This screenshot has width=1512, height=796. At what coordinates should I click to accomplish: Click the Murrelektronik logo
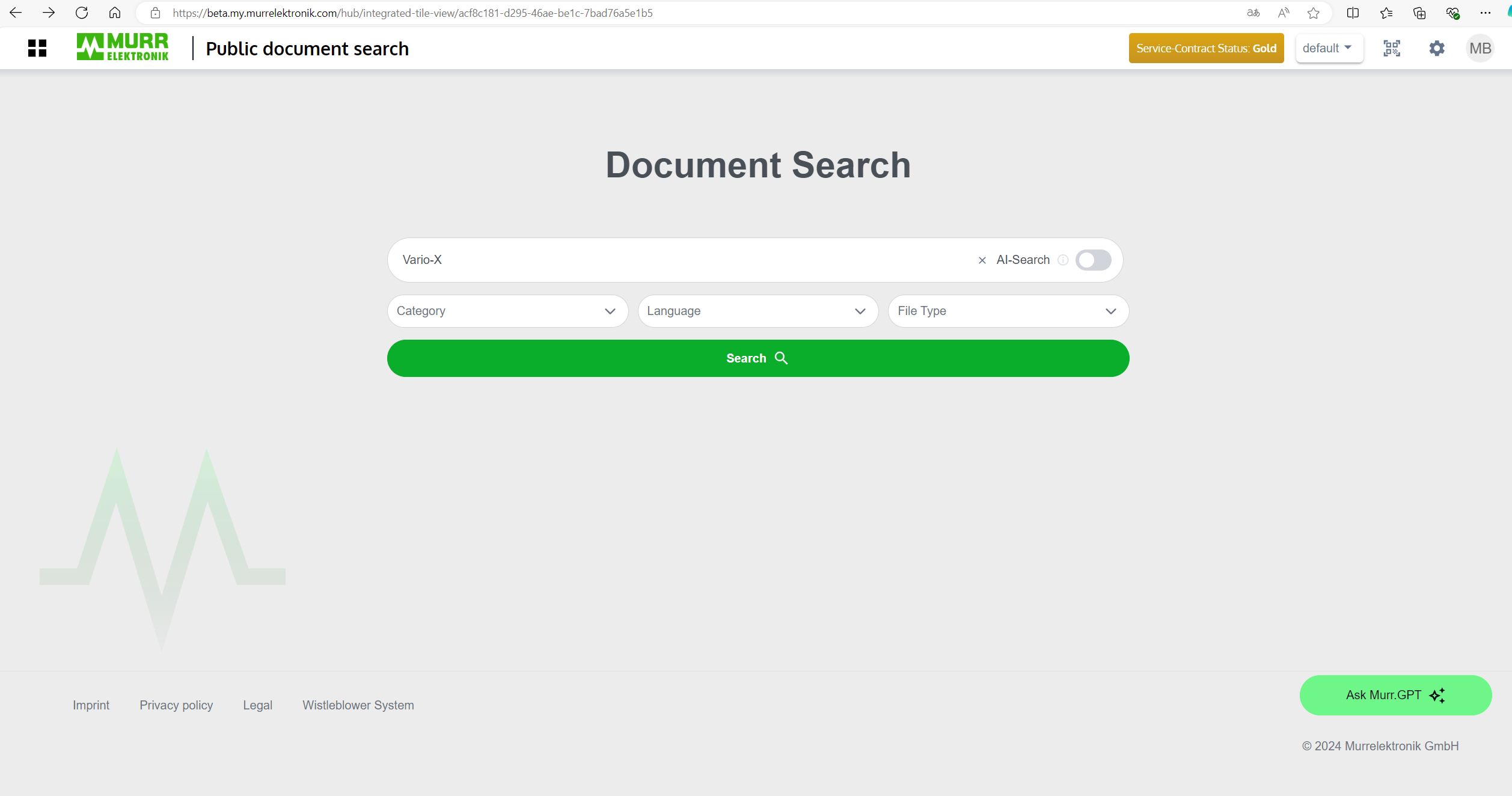point(123,47)
